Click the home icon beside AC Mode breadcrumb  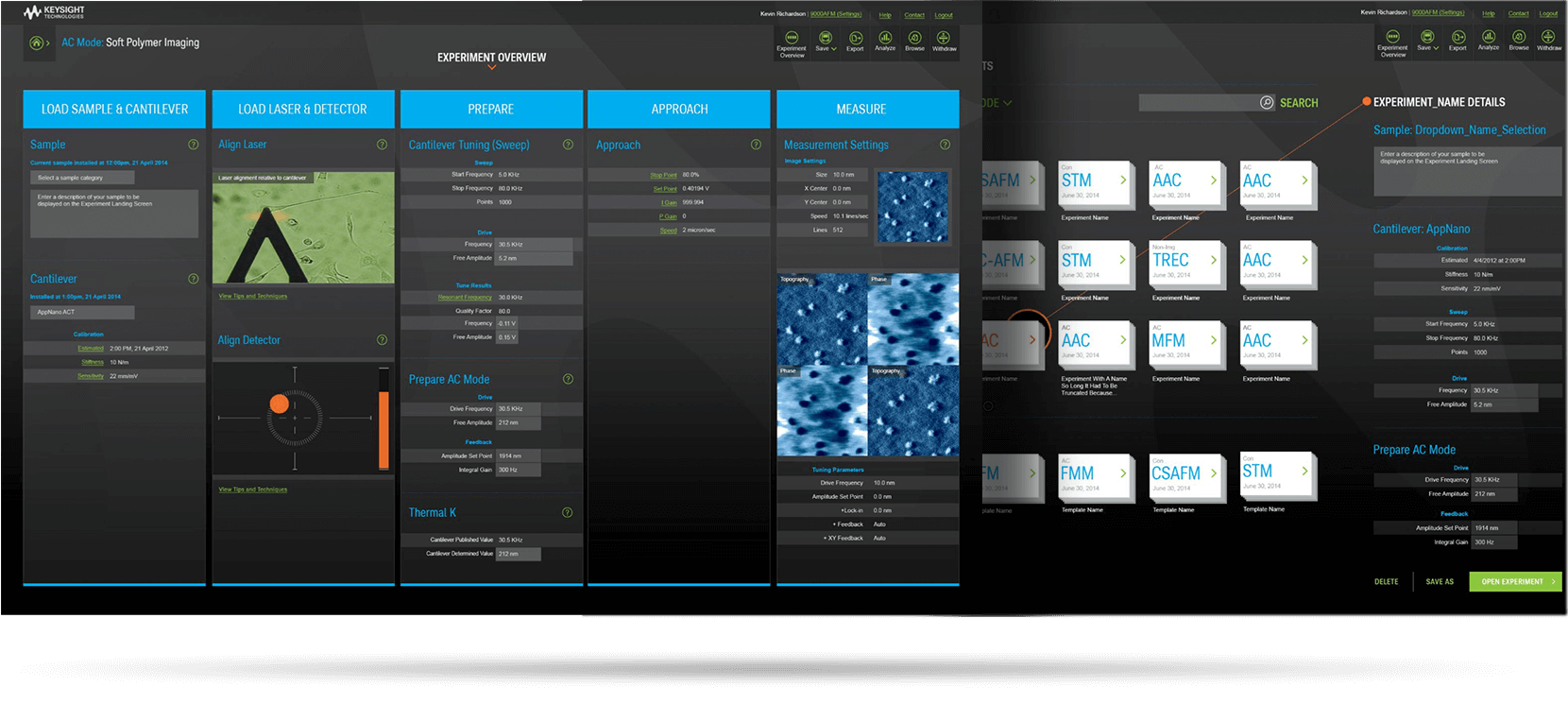click(36, 43)
